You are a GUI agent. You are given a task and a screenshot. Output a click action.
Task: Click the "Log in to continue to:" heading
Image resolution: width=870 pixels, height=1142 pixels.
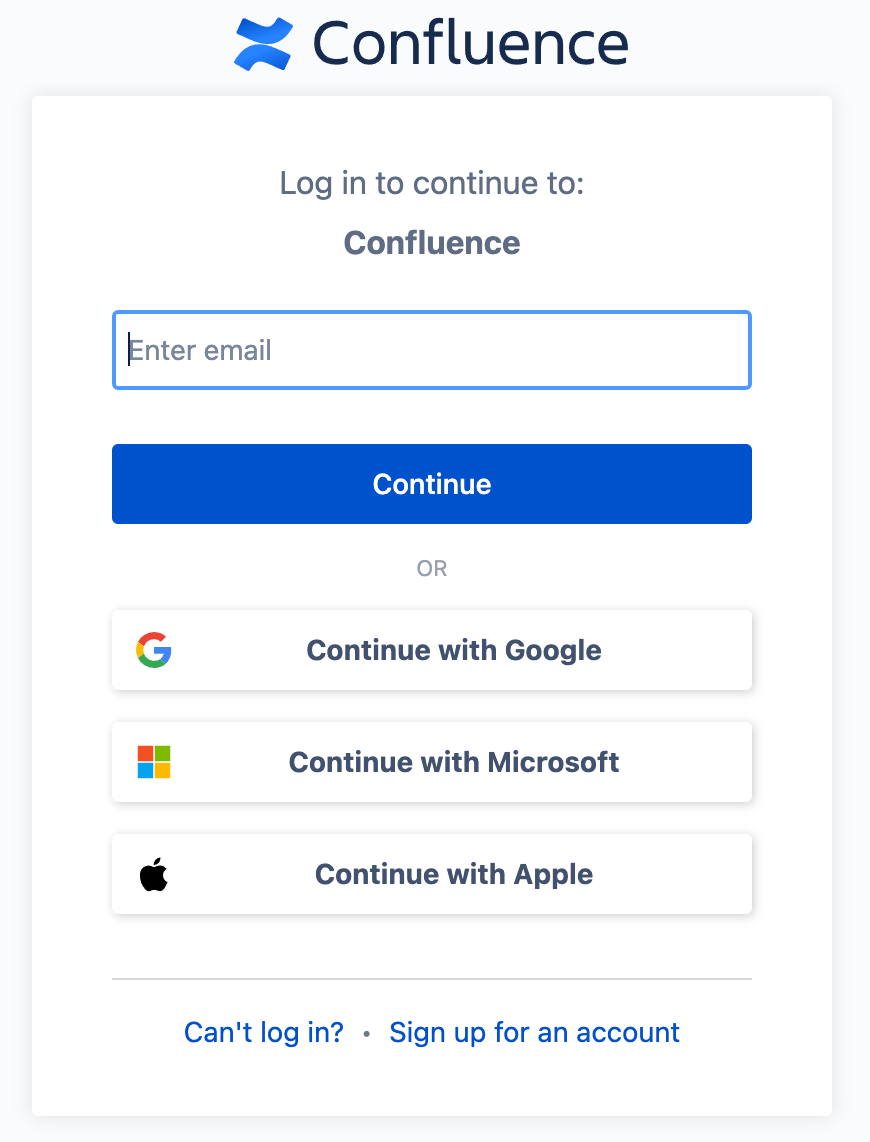click(432, 184)
